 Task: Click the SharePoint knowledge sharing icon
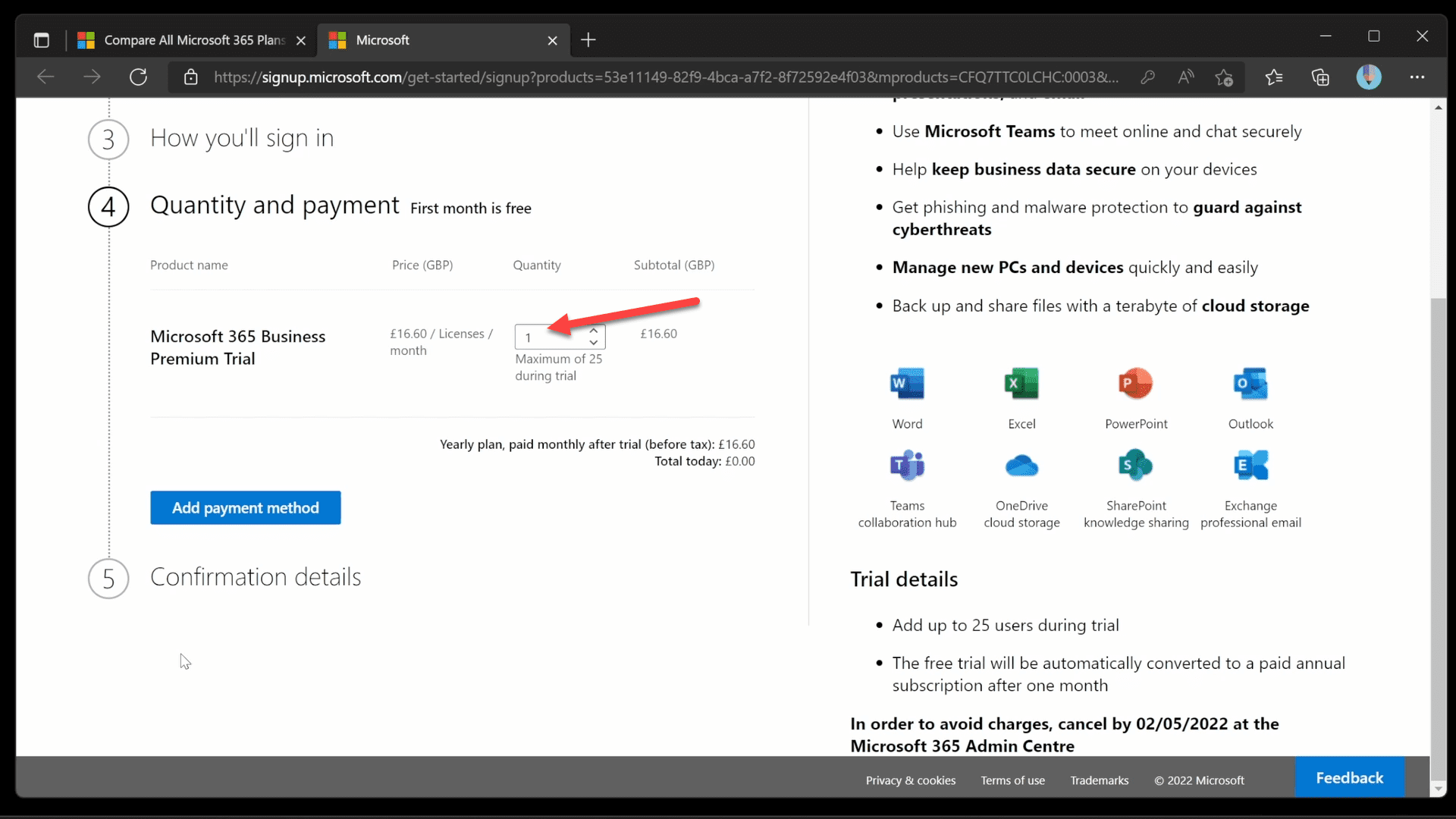1136,465
